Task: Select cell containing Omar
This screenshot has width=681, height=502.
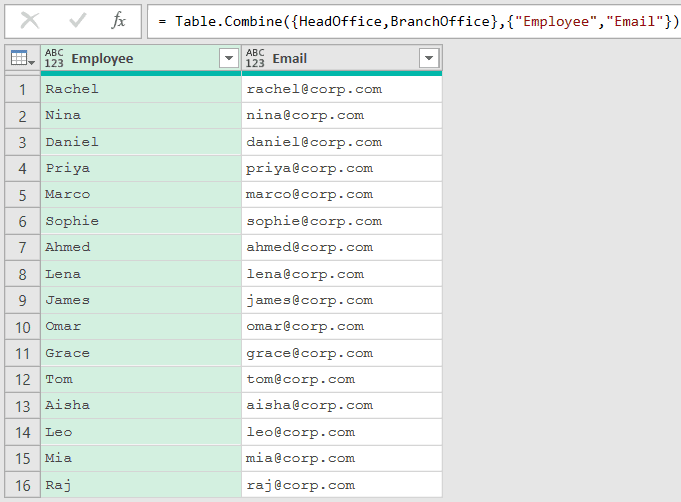Action: [141, 327]
